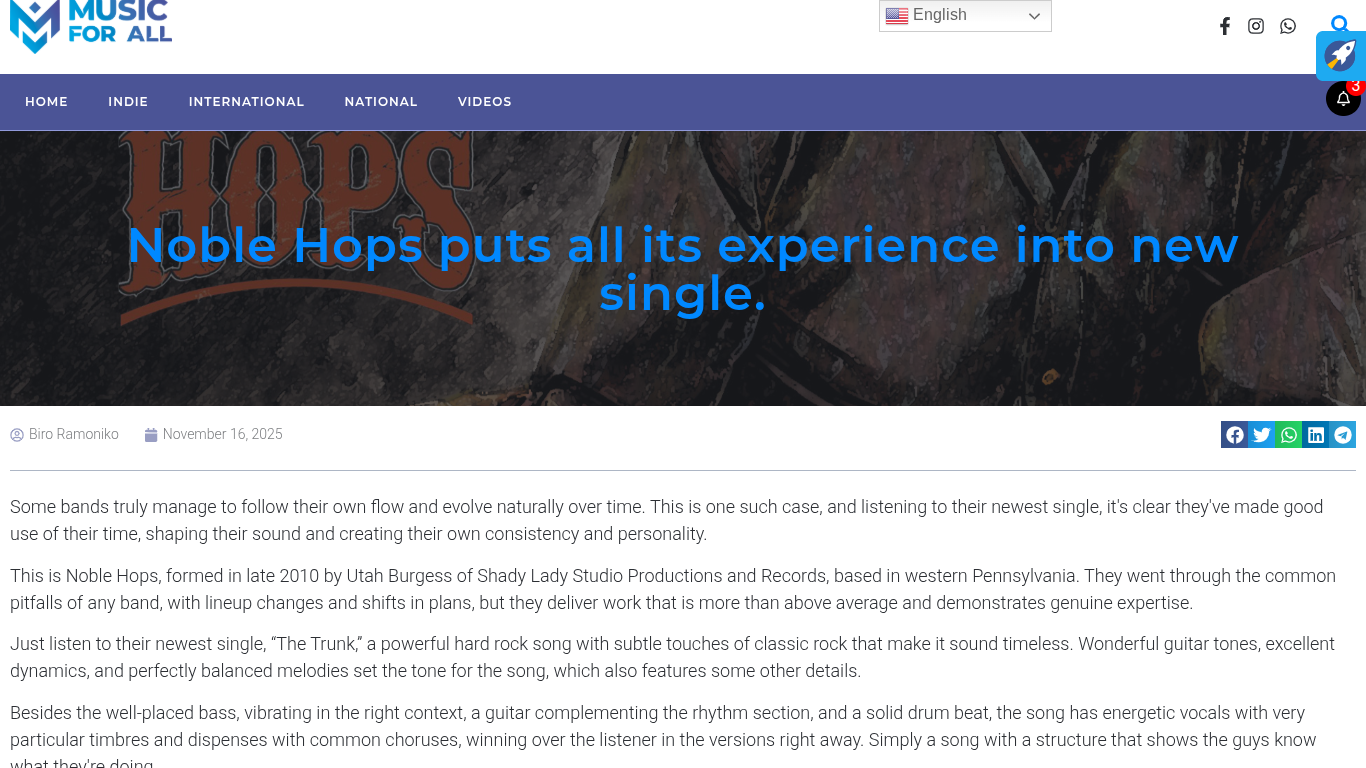Open the Instagram icon in header
This screenshot has width=1366, height=768.
point(1256,26)
